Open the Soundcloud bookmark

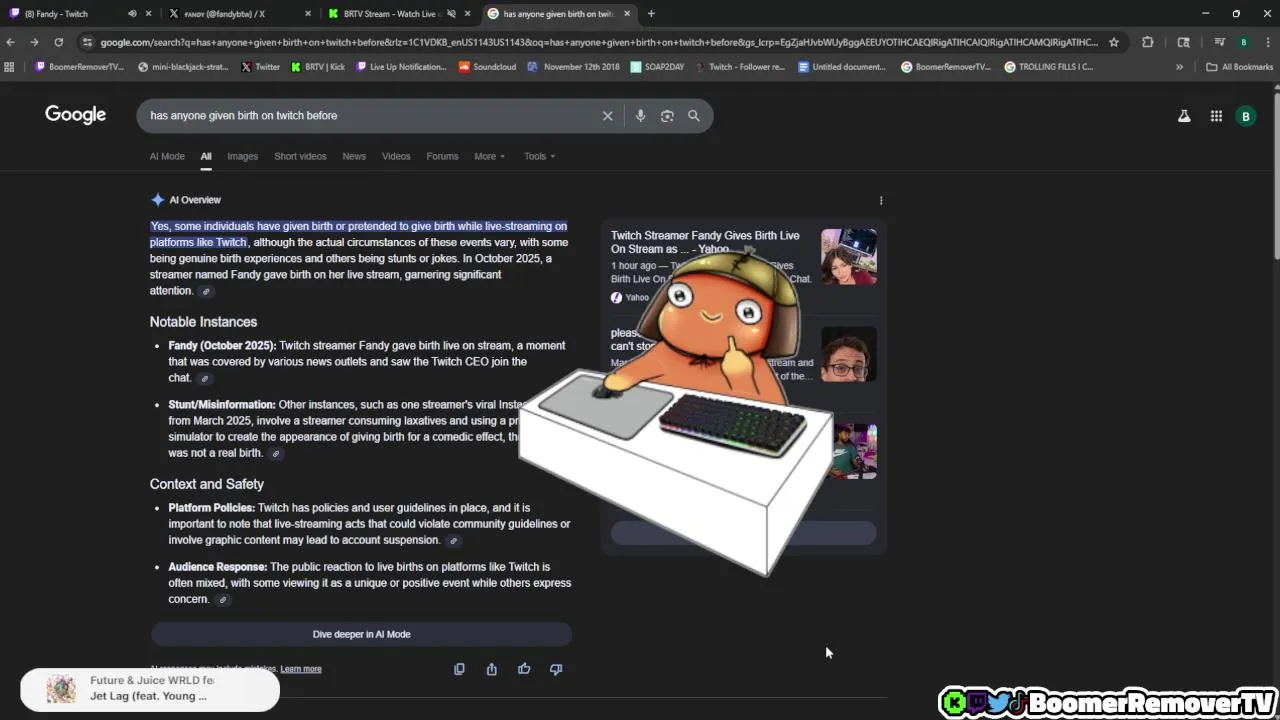point(487,67)
